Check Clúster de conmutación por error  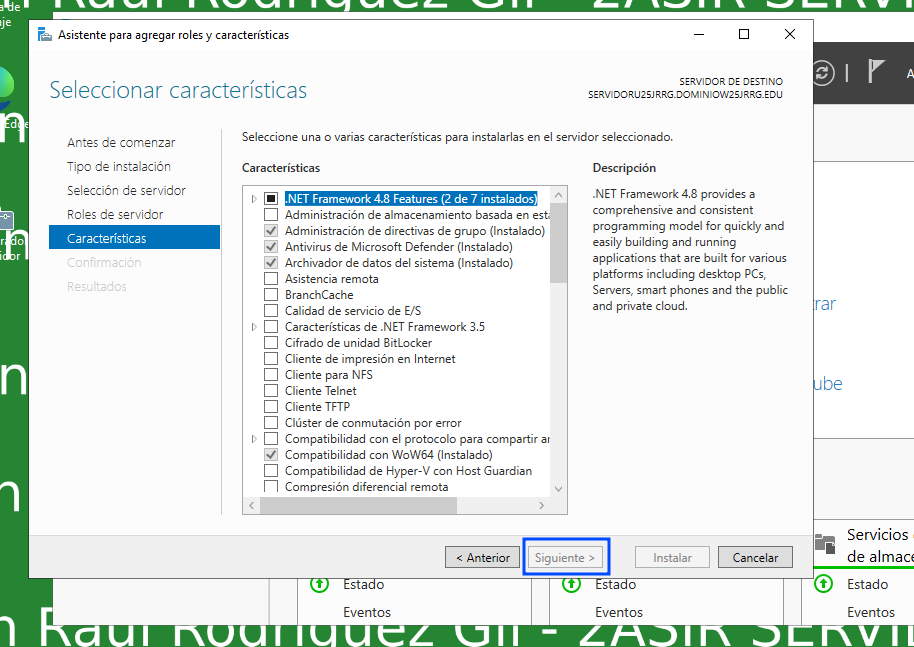pyautogui.click(x=271, y=423)
